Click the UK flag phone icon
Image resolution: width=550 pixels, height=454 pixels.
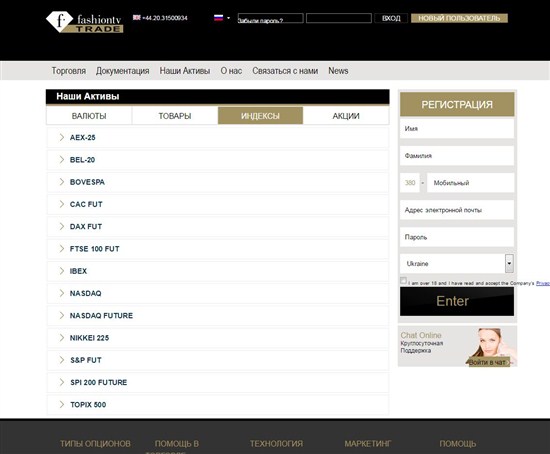point(136,18)
